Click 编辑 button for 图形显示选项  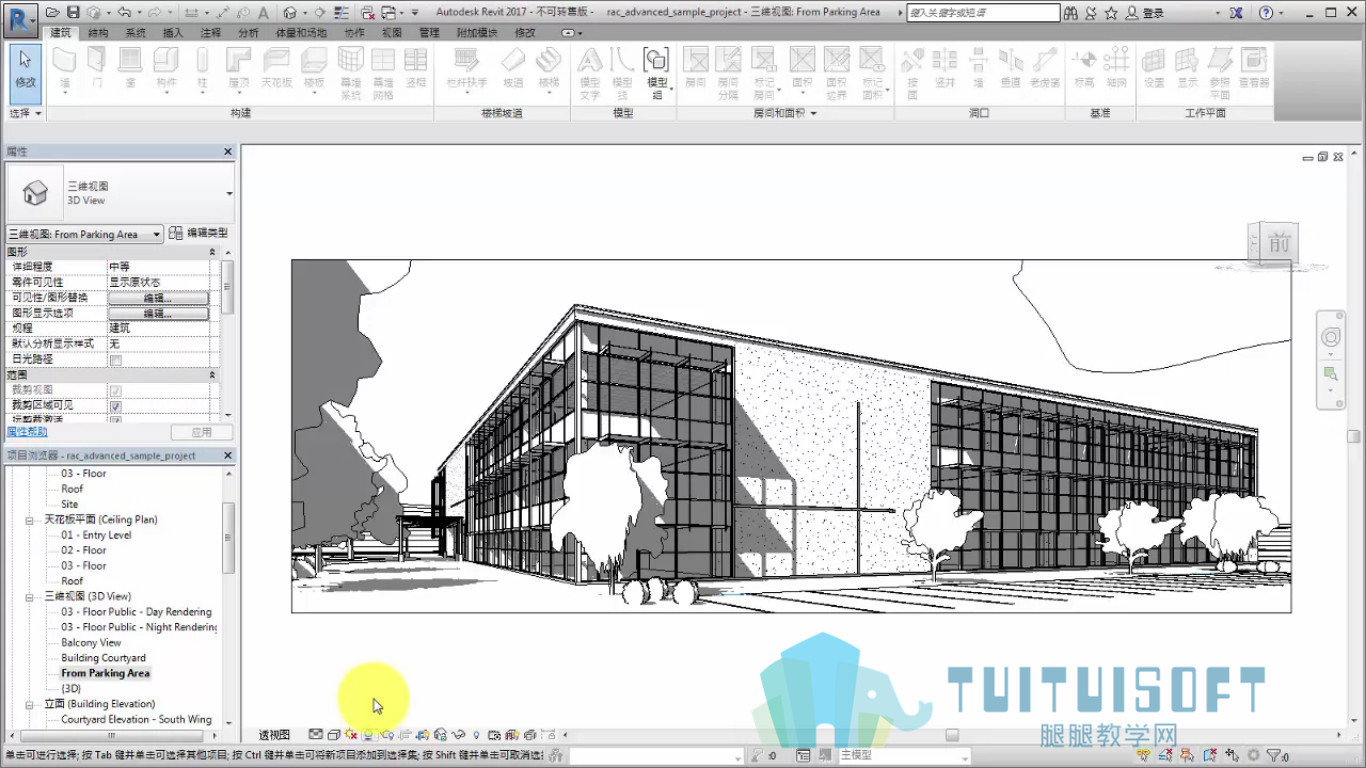[x=158, y=313]
